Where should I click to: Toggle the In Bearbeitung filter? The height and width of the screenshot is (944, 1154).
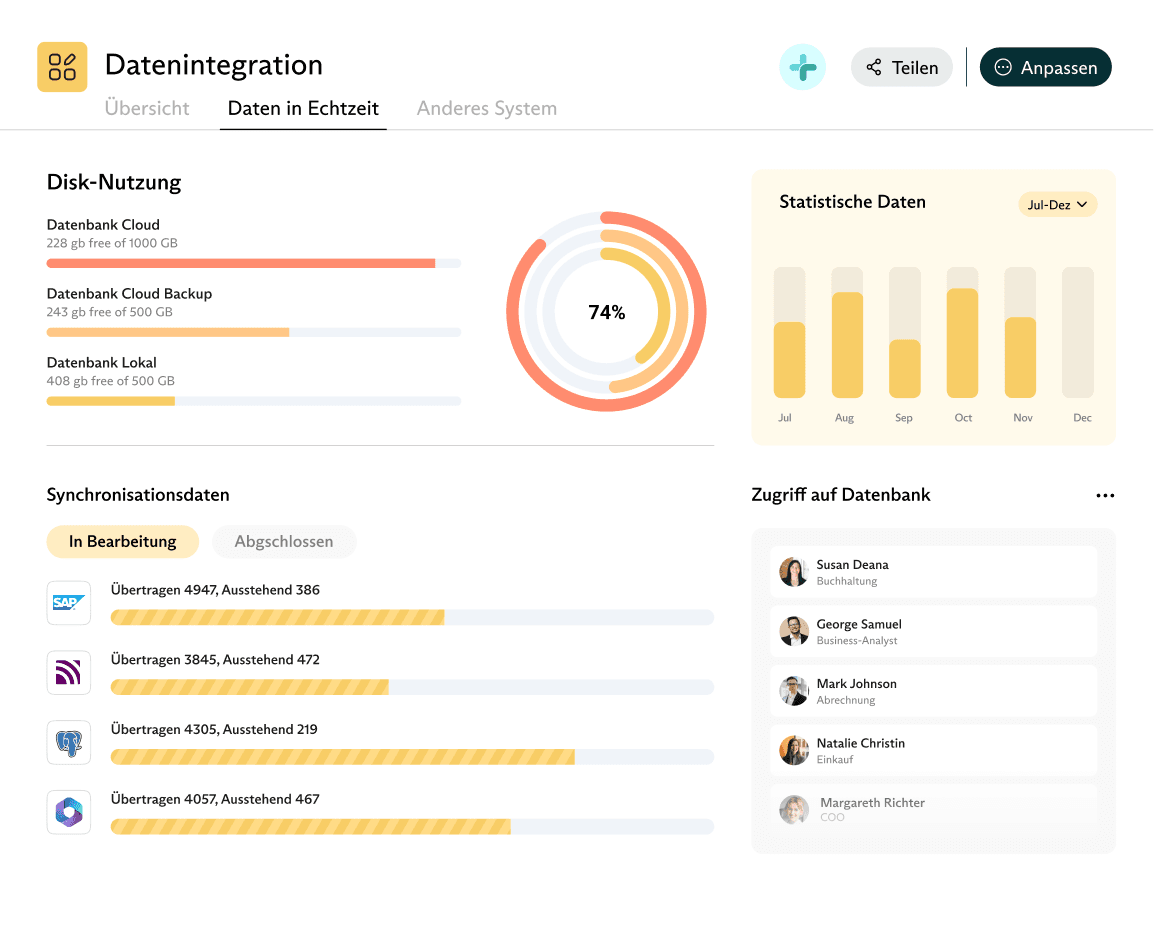(x=122, y=542)
